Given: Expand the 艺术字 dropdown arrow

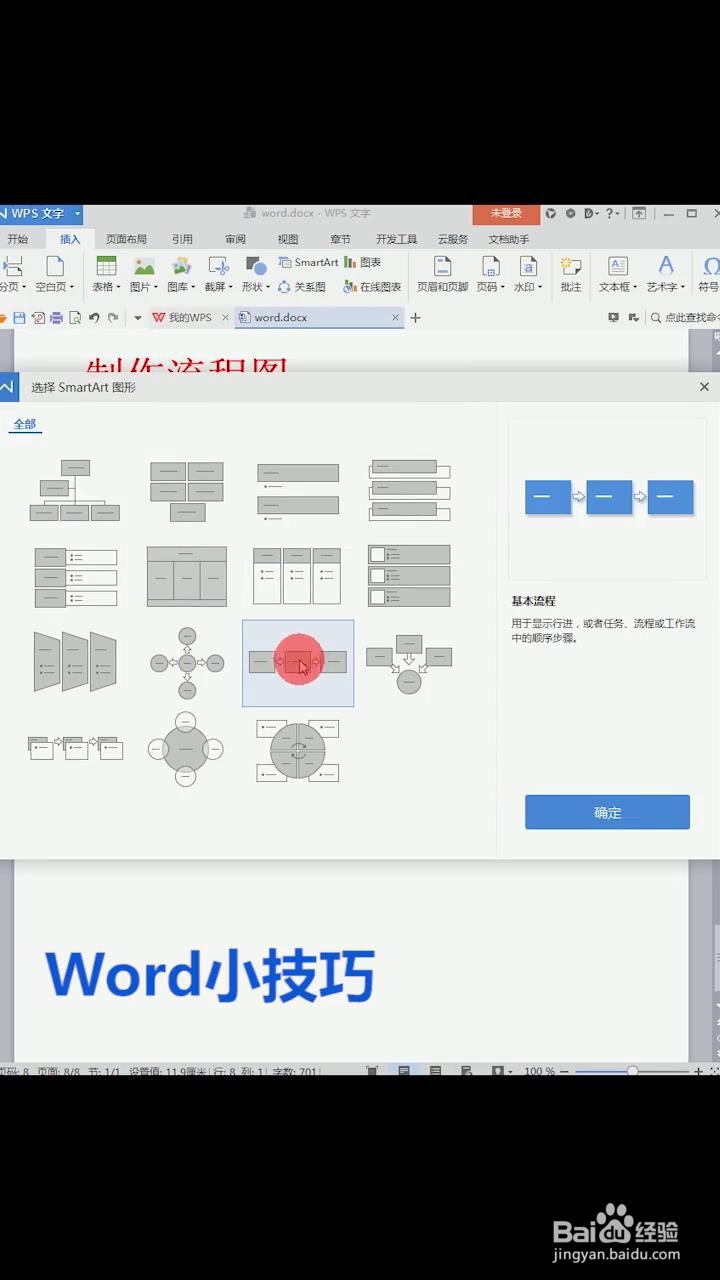Looking at the screenshot, I should 682,288.
